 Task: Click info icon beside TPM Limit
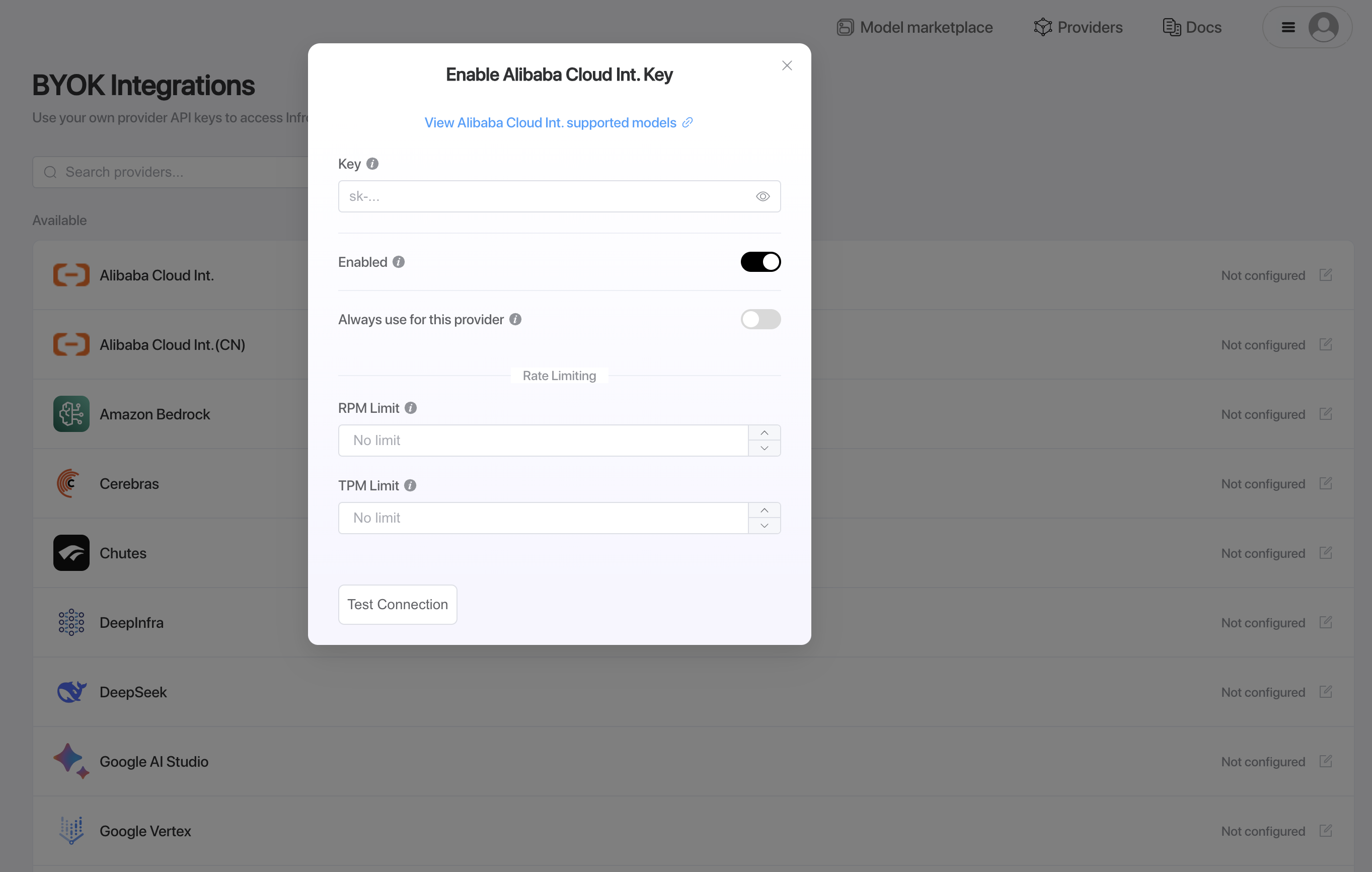coord(410,485)
